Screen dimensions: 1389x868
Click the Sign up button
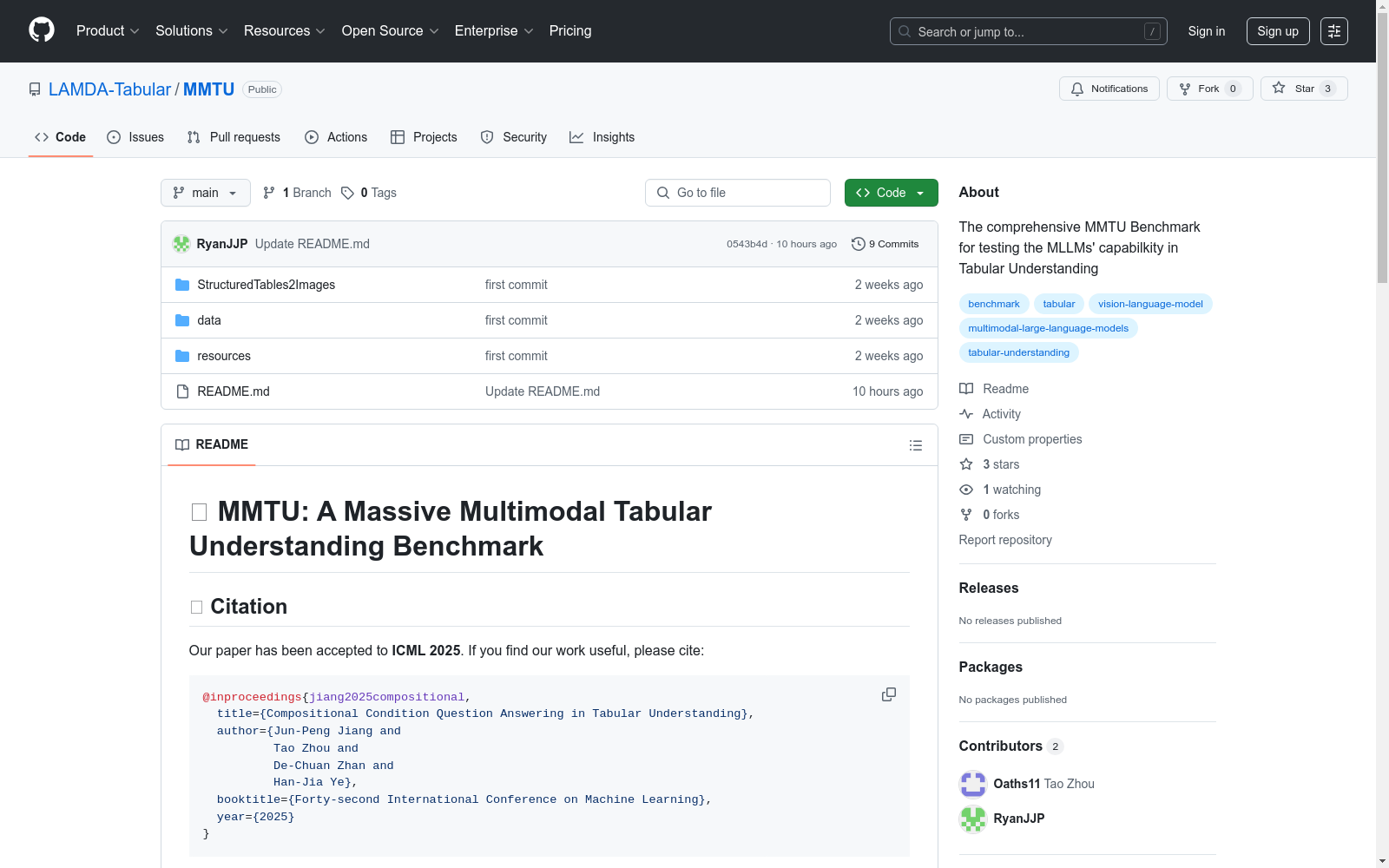tap(1278, 31)
